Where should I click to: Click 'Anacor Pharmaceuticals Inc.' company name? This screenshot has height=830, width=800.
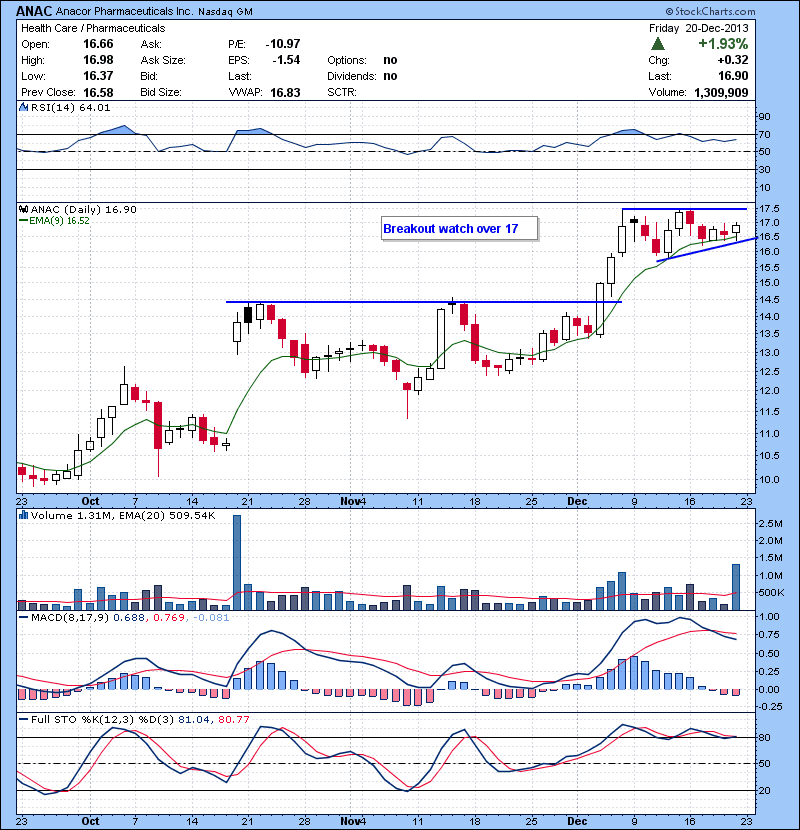(125, 11)
